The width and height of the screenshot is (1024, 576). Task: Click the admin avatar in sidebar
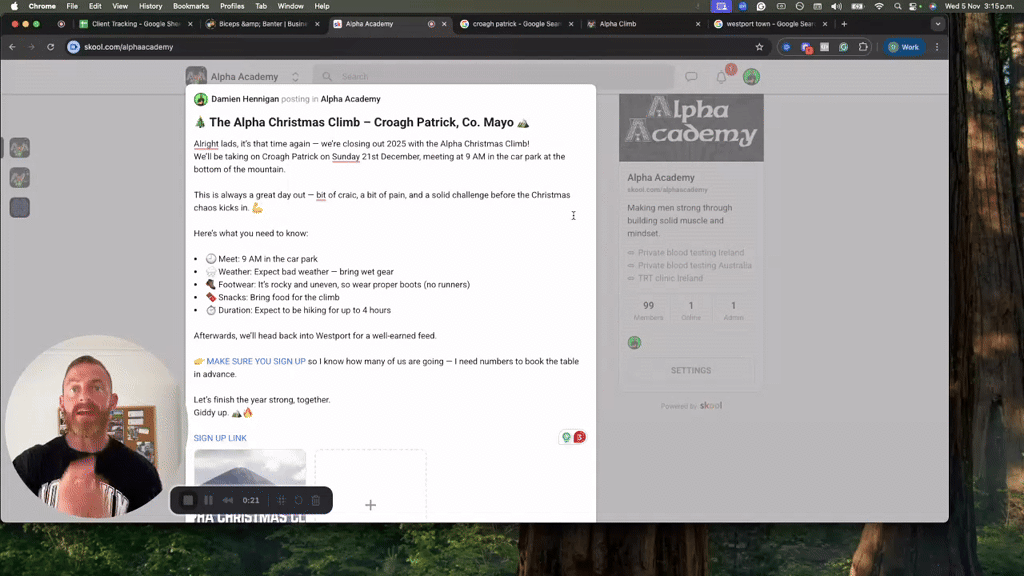point(634,343)
